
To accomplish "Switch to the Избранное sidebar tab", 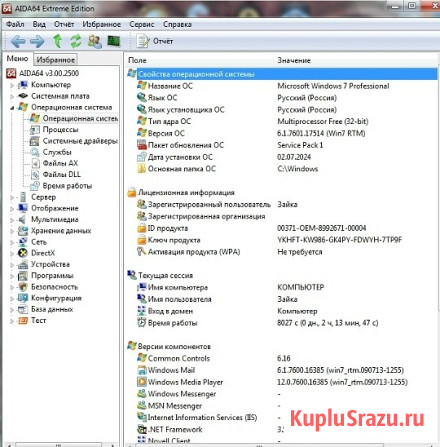I will (x=56, y=60).
